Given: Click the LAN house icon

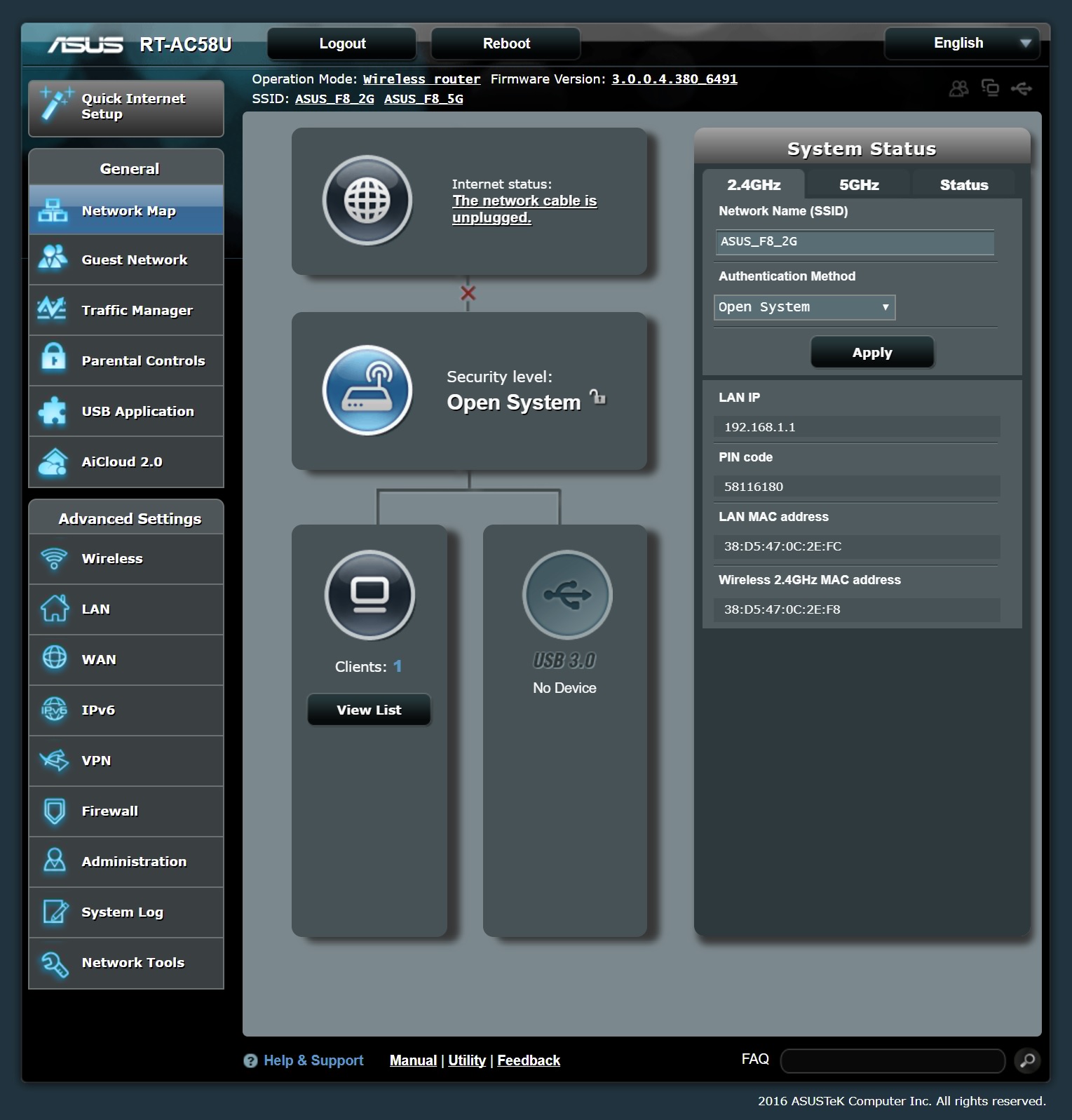Looking at the screenshot, I should click(x=54, y=608).
